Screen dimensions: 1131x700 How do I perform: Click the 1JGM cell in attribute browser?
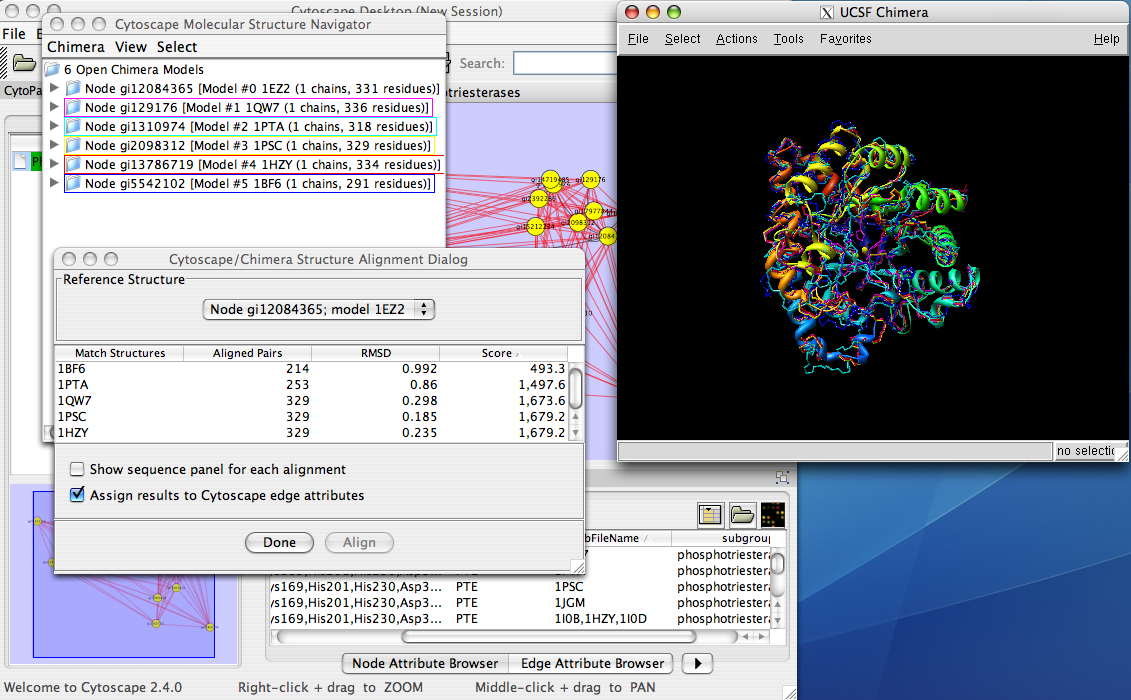point(570,603)
